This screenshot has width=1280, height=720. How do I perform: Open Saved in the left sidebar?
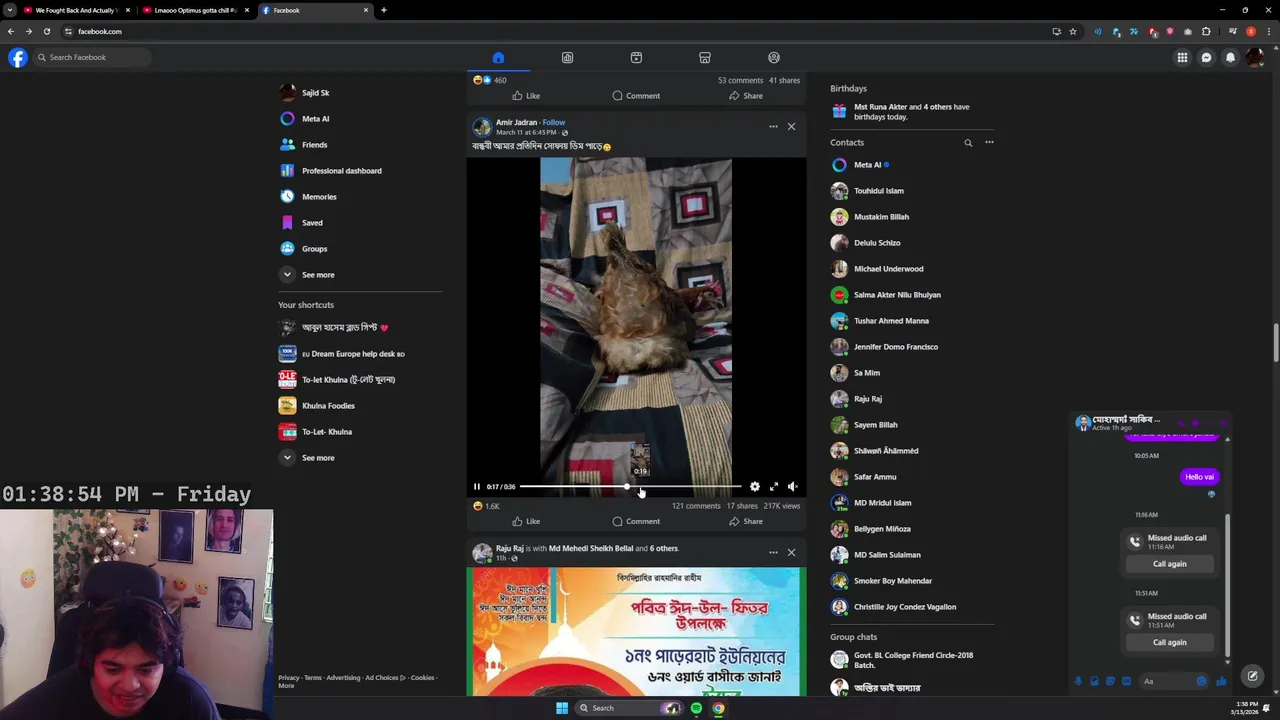coord(360,222)
